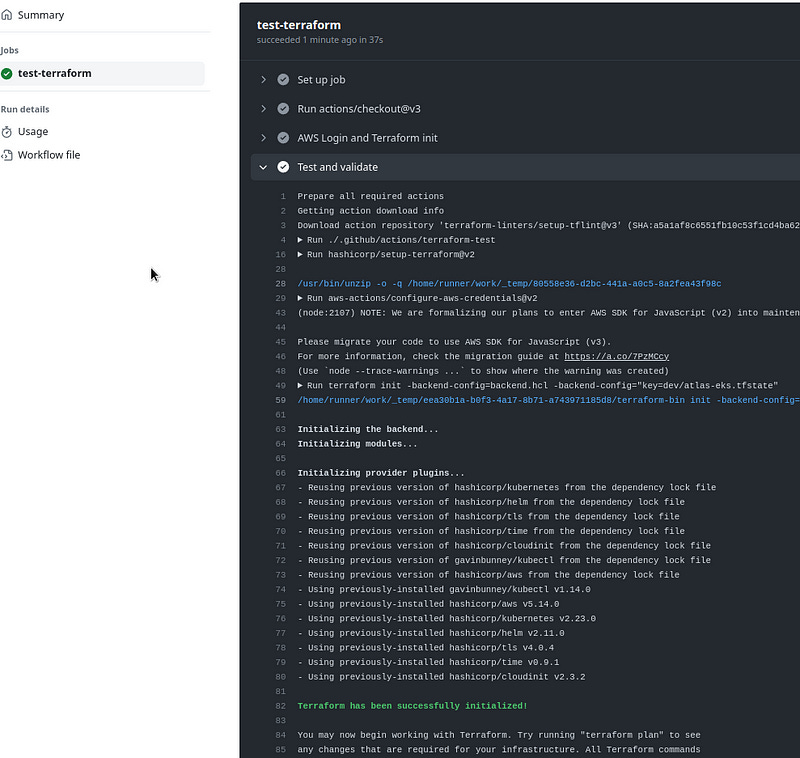
Task: Click log line number 63
Action: coord(281,429)
